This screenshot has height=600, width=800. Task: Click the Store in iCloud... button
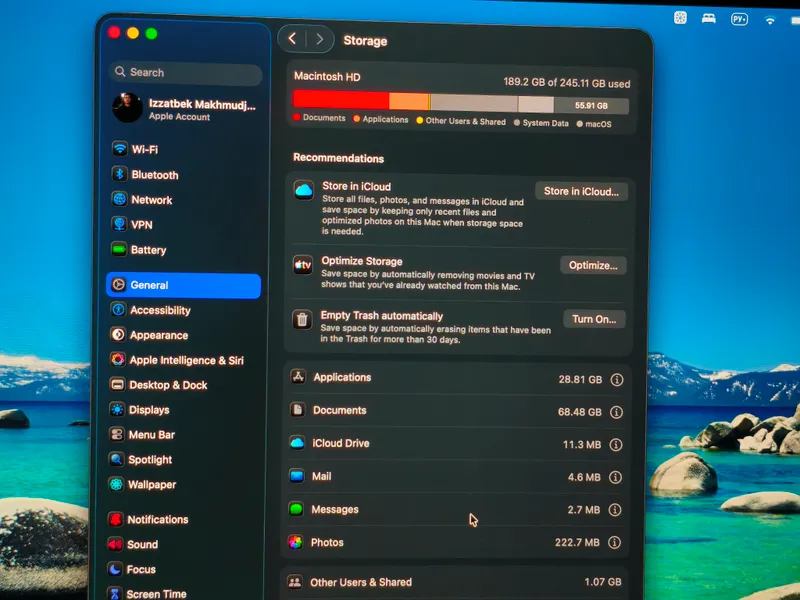pyautogui.click(x=581, y=191)
